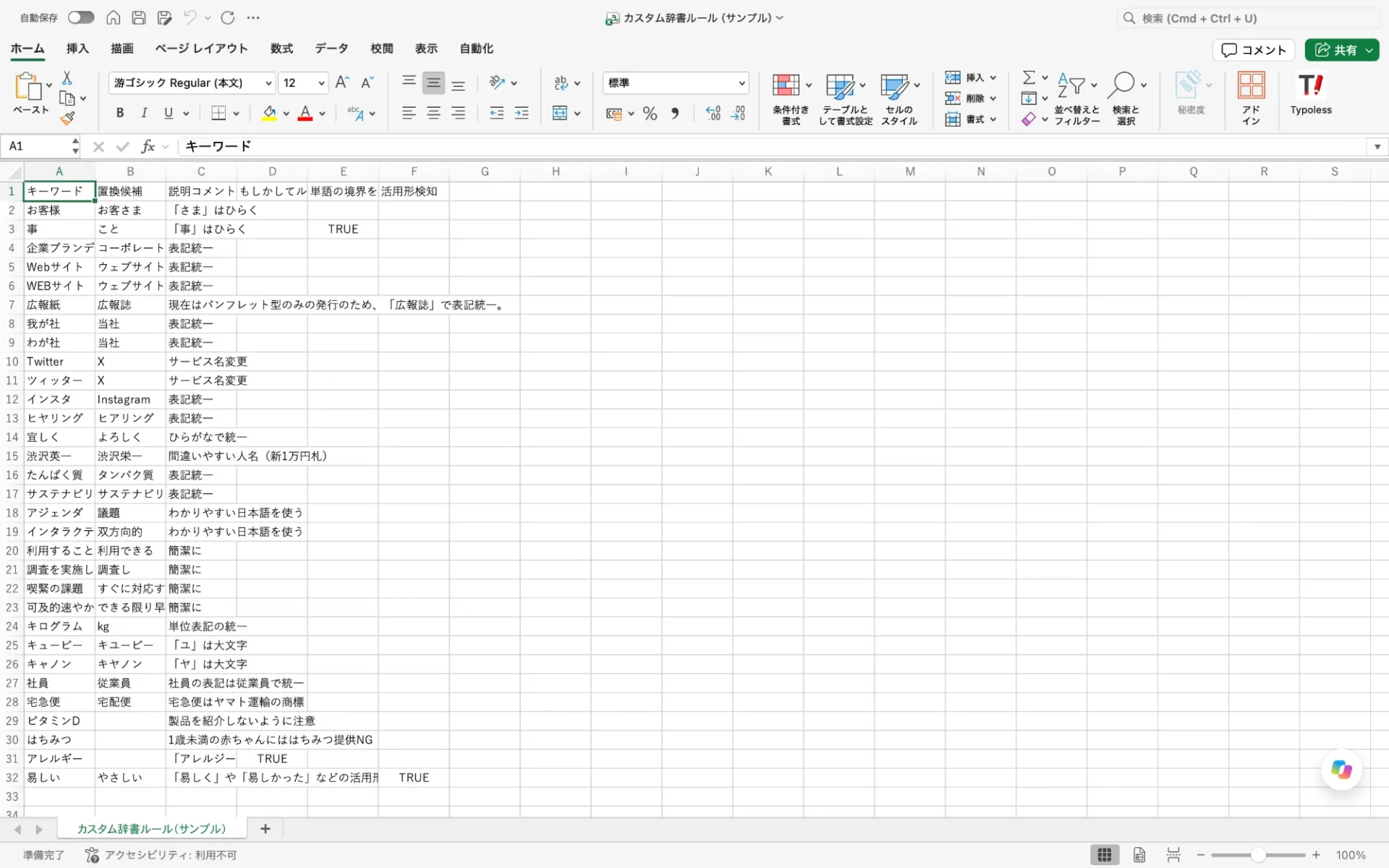Switch to the Automate tab
The height and width of the screenshot is (868, 1389).
click(476, 48)
